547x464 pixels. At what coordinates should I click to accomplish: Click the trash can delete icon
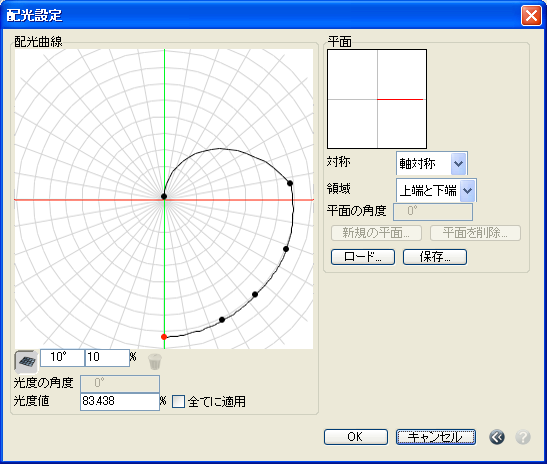point(155,361)
